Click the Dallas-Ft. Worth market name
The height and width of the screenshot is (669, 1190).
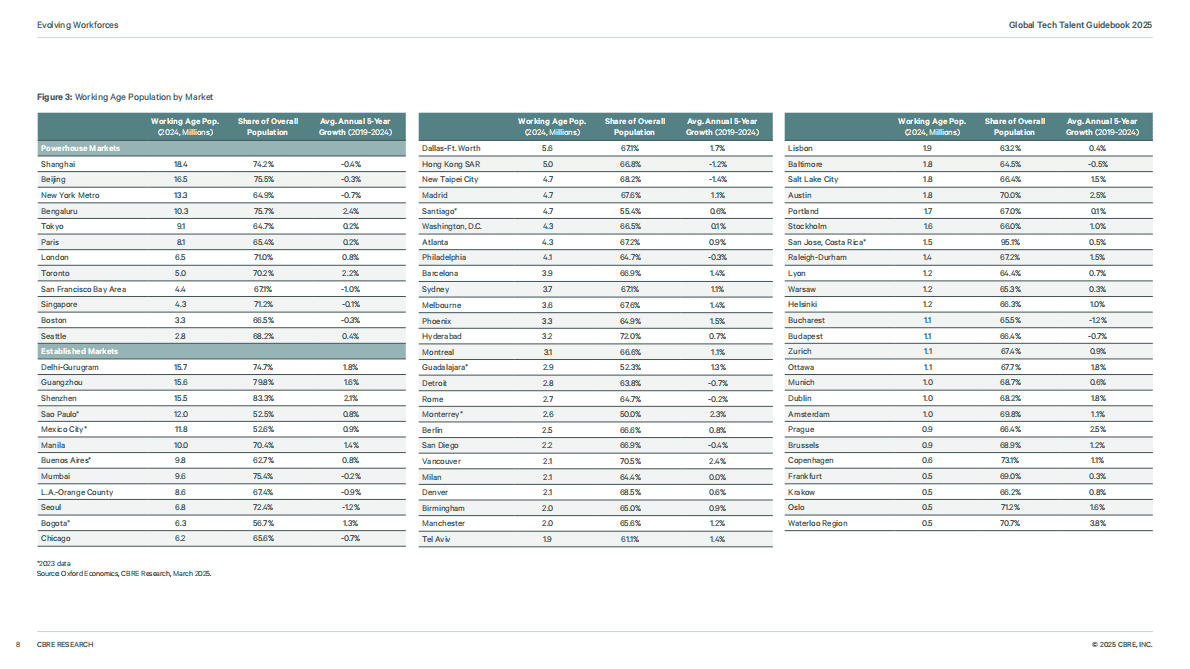pyautogui.click(x=451, y=149)
